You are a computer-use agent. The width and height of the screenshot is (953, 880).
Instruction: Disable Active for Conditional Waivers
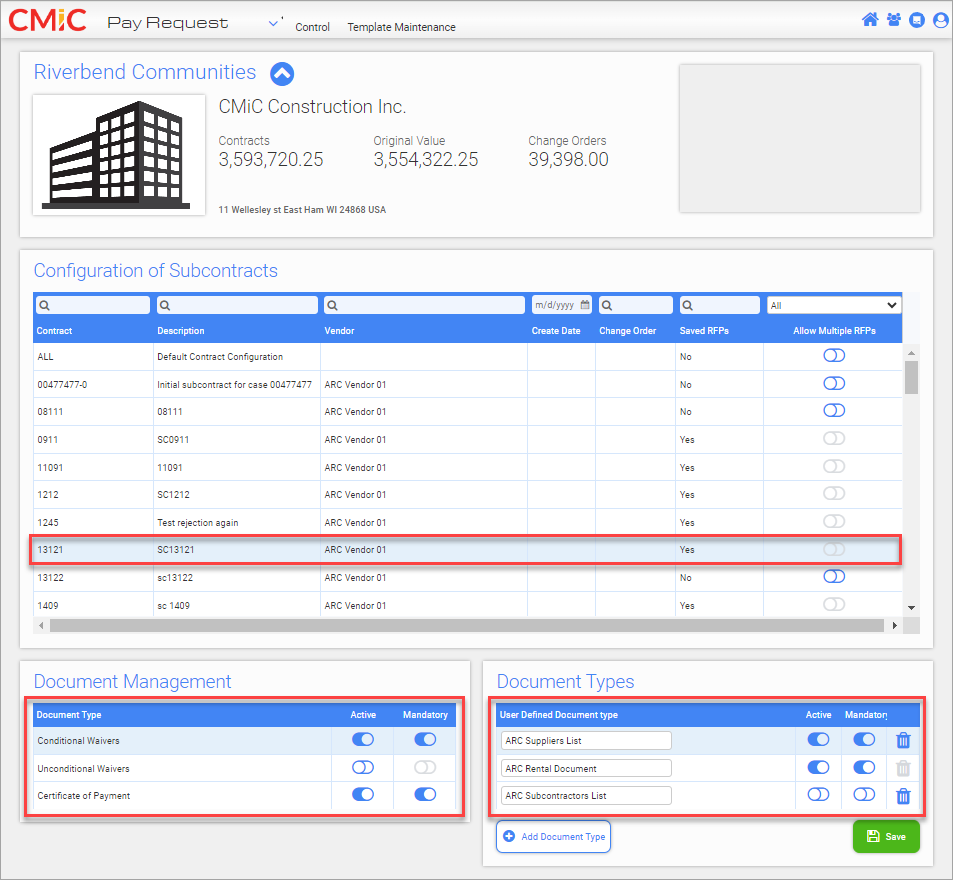[x=362, y=739]
